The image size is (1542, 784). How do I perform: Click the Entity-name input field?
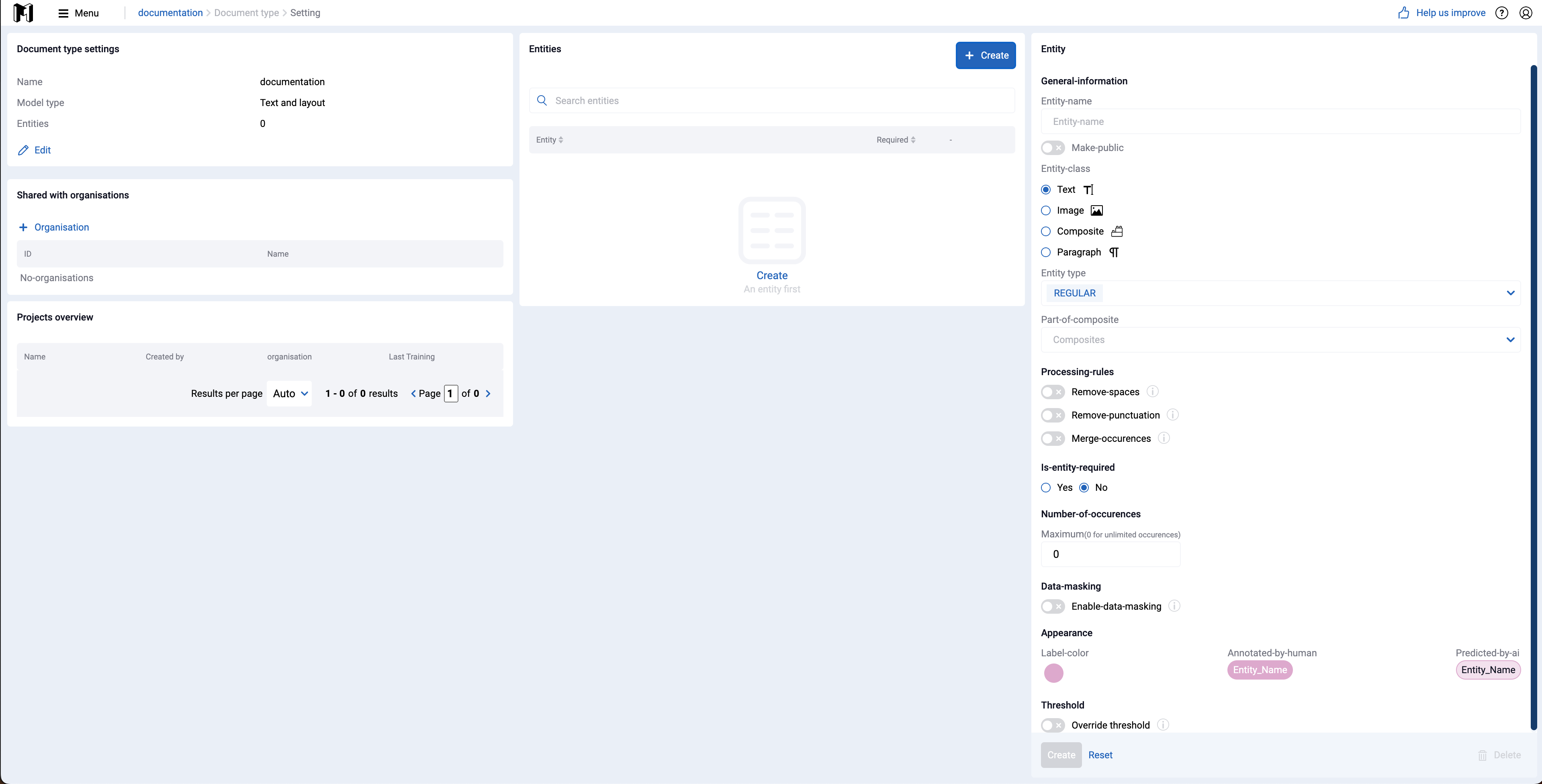[x=1280, y=121]
